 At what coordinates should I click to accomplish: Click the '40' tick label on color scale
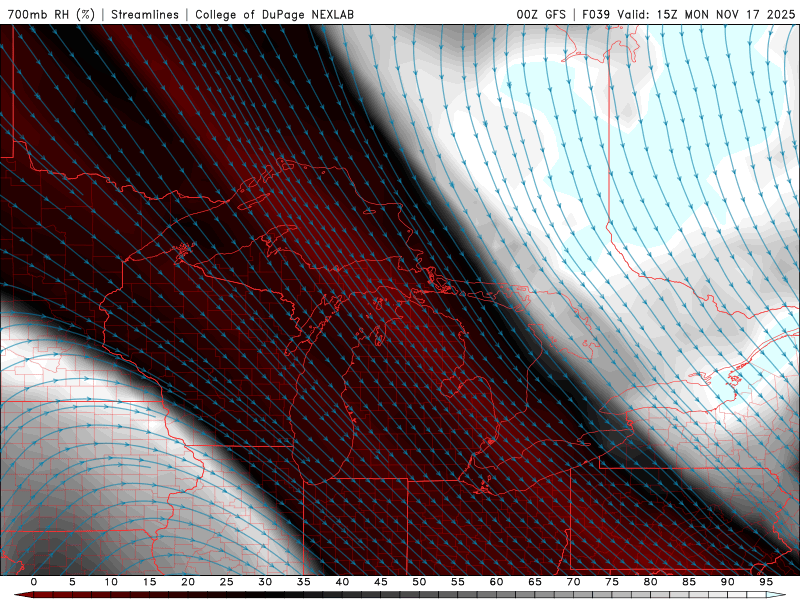coord(342,582)
